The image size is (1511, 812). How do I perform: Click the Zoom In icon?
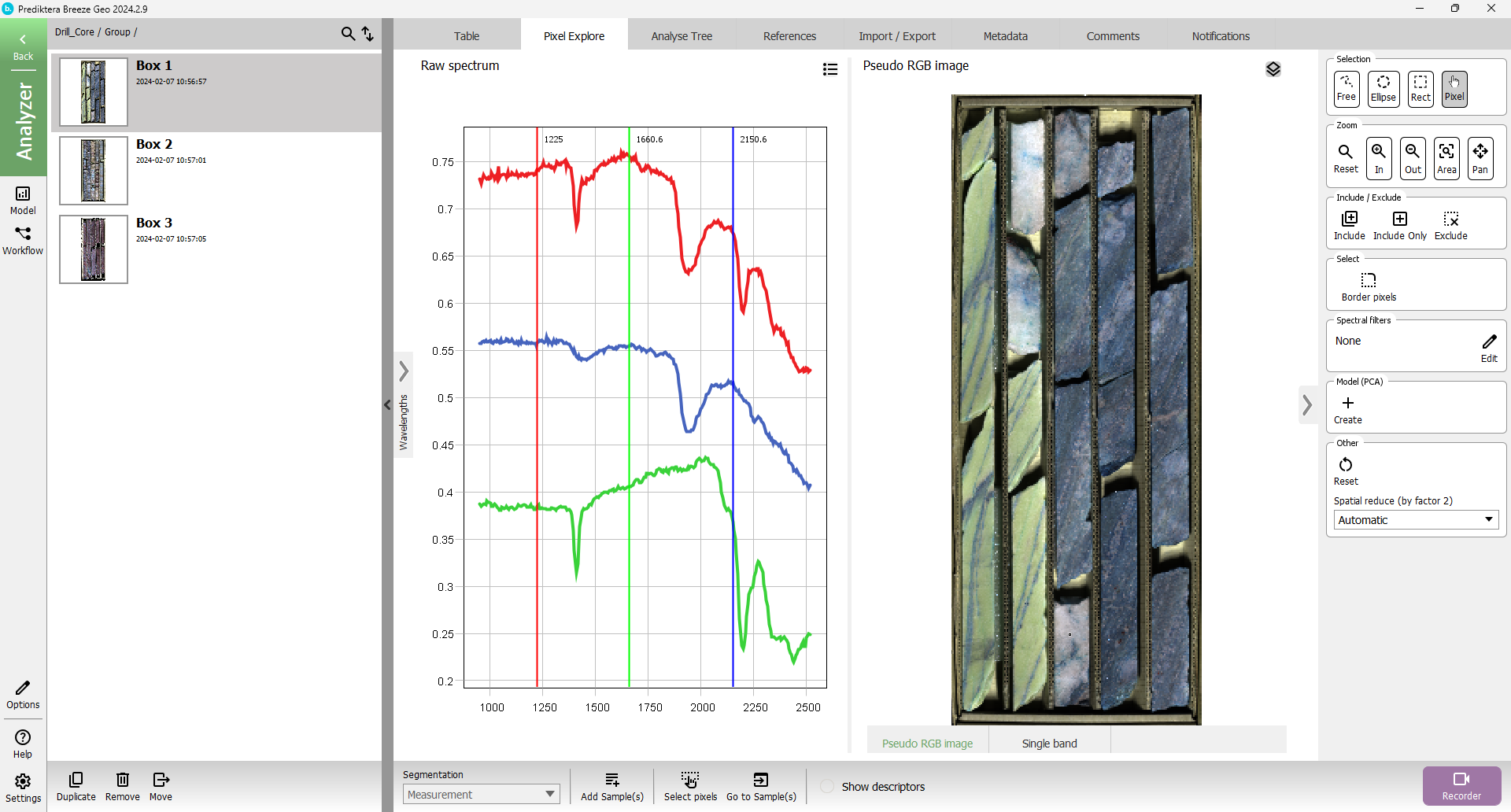1379,158
